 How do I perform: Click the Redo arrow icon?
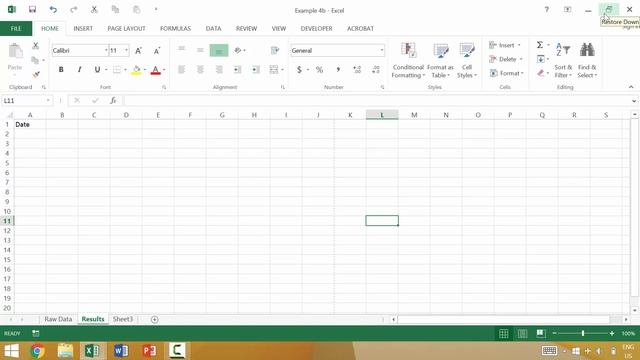click(x=73, y=9)
